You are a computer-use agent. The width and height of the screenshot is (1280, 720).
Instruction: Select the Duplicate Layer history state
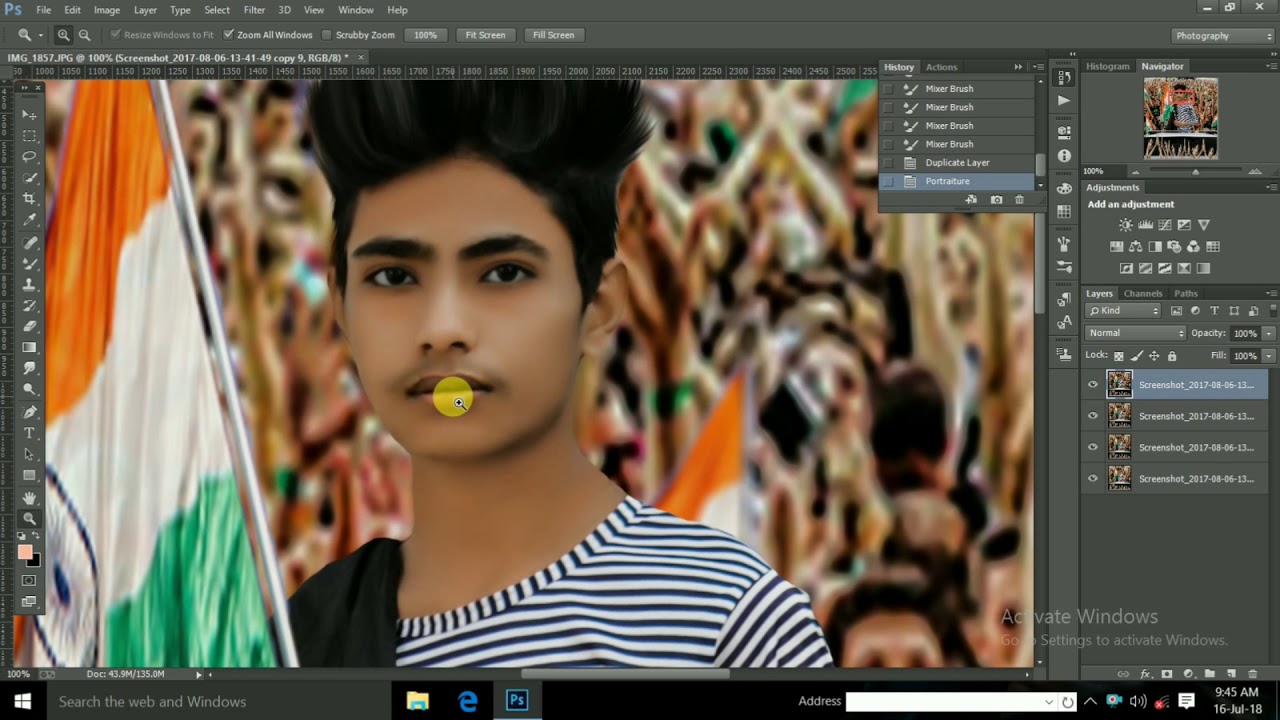coord(957,163)
